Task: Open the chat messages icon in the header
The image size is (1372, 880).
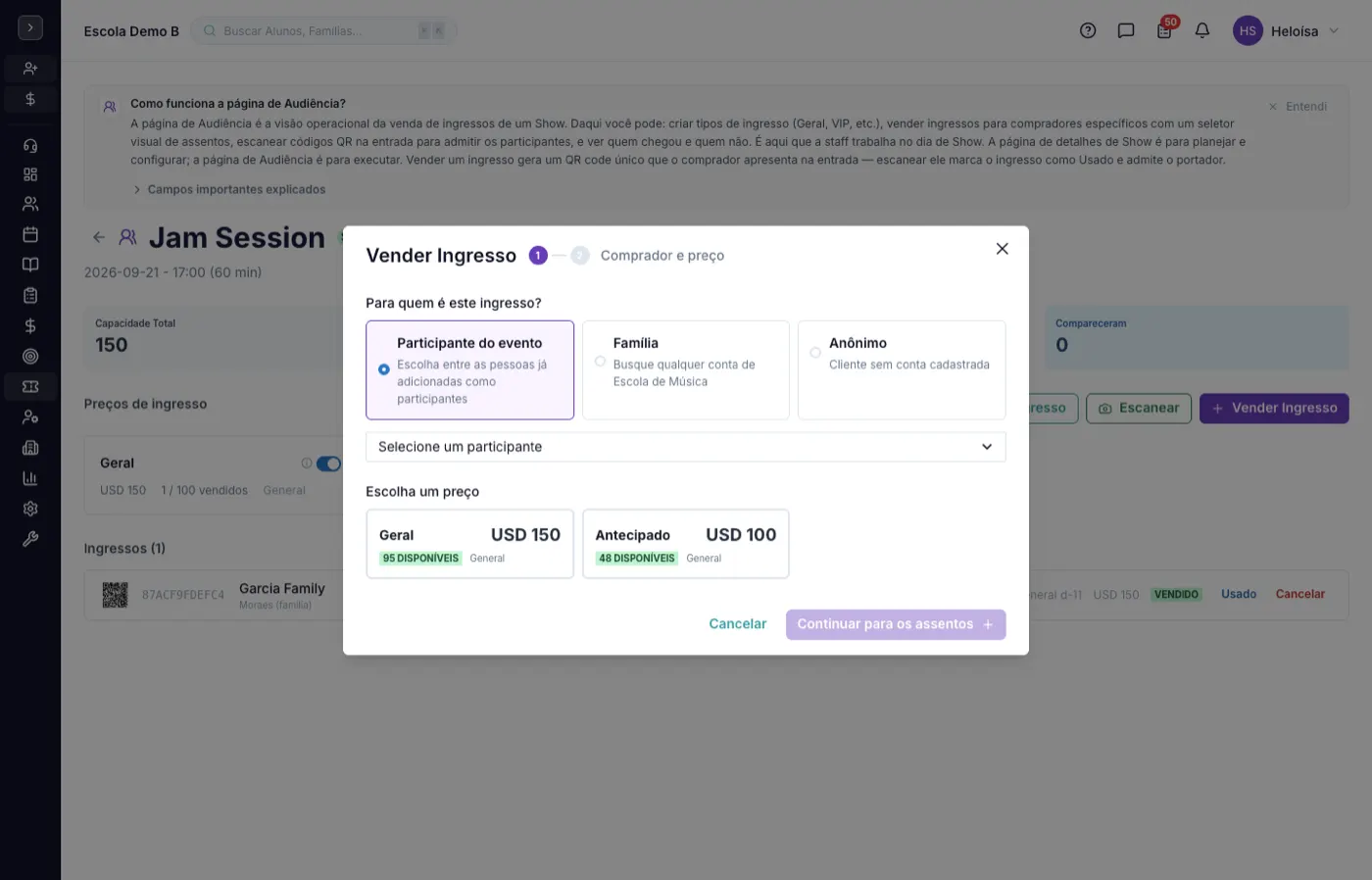Action: coord(1126,30)
